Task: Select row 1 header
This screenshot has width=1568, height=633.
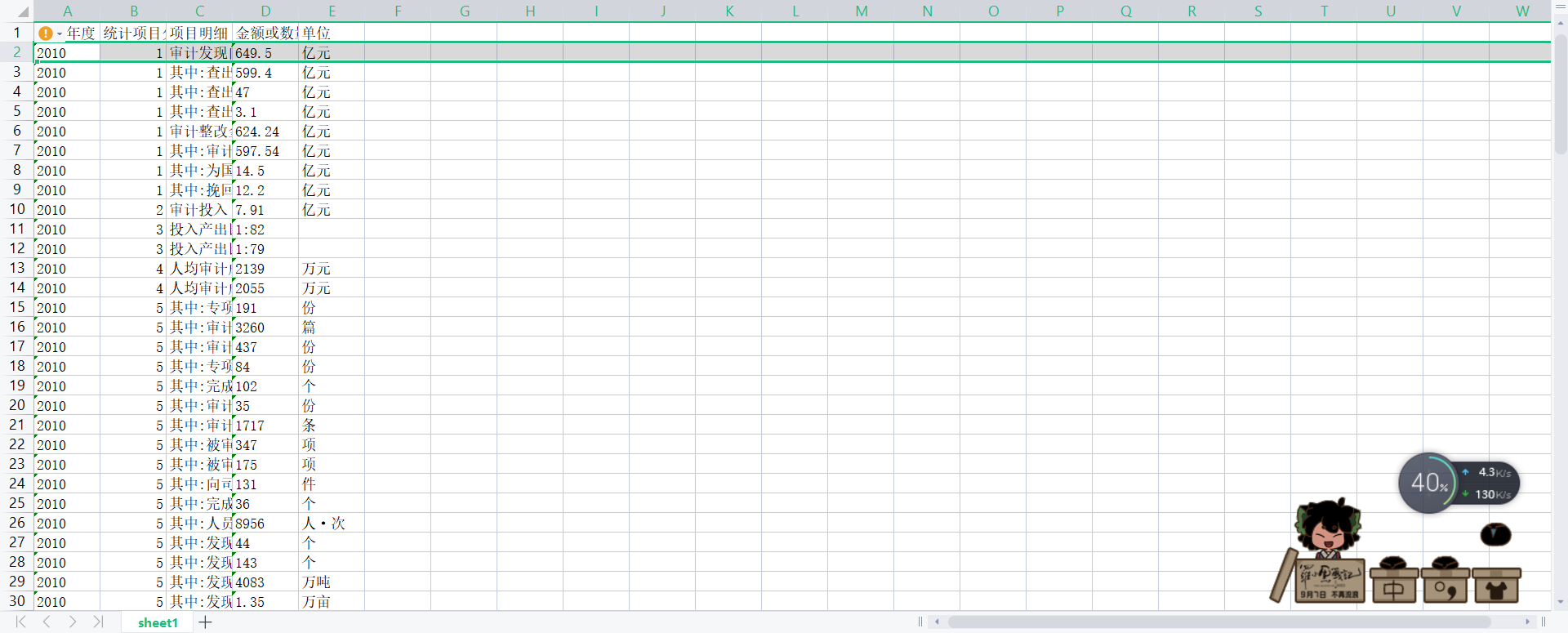Action: point(16,33)
